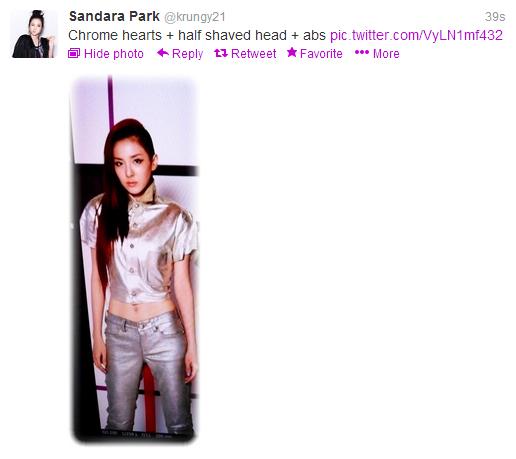The width and height of the screenshot is (516, 459).
Task: Open the pic.twitter.com/VyLN1mf432 link
Action: point(416,35)
